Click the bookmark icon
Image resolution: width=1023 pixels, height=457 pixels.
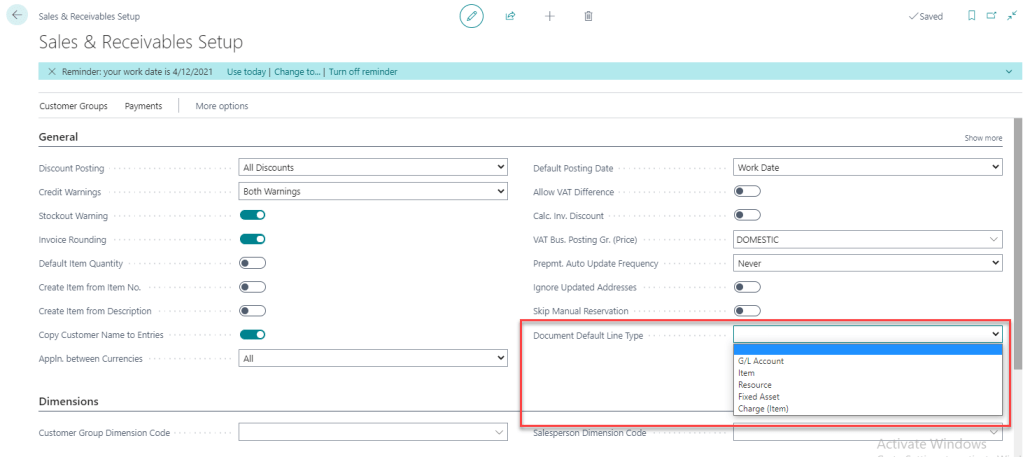point(971,17)
